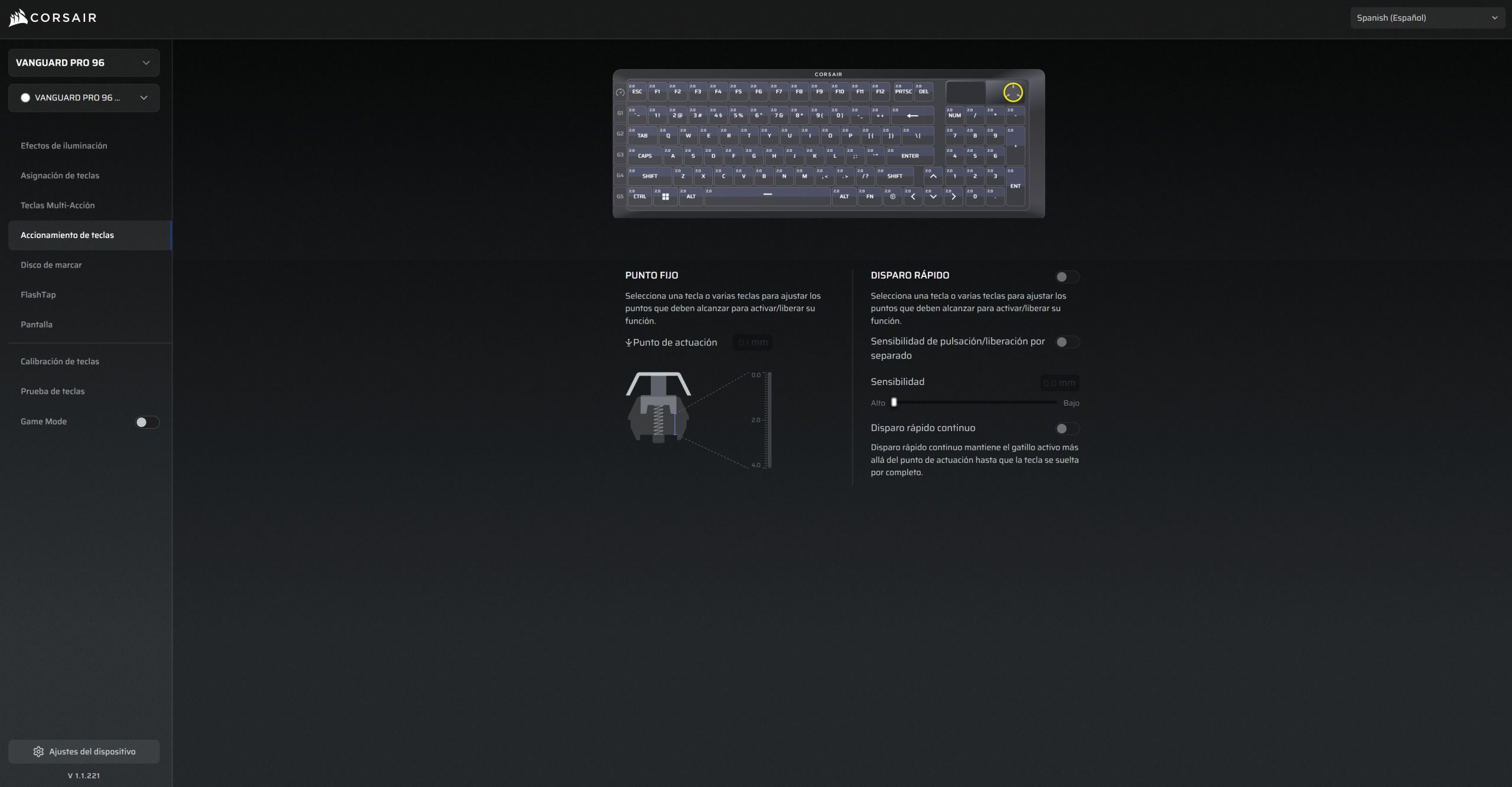Select the numpad ENT key

tap(1015, 186)
